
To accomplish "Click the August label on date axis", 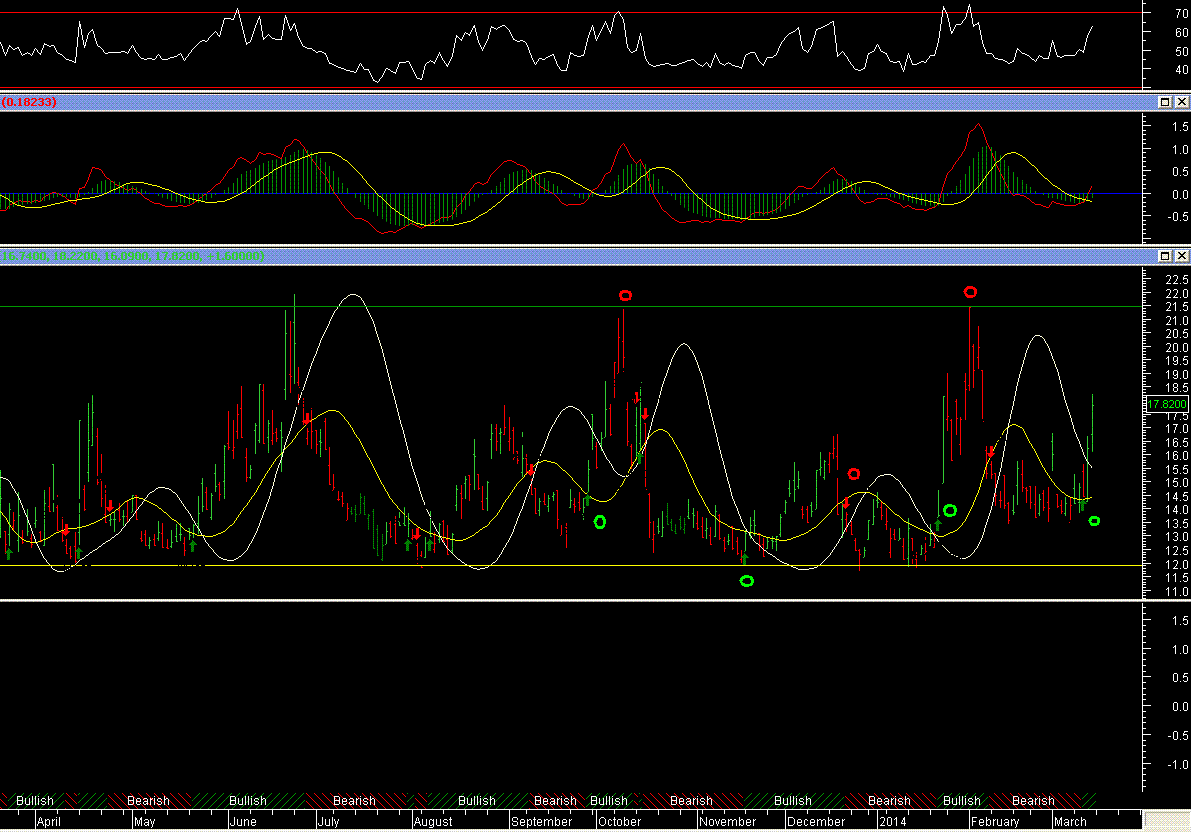I will pyautogui.click(x=434, y=821).
